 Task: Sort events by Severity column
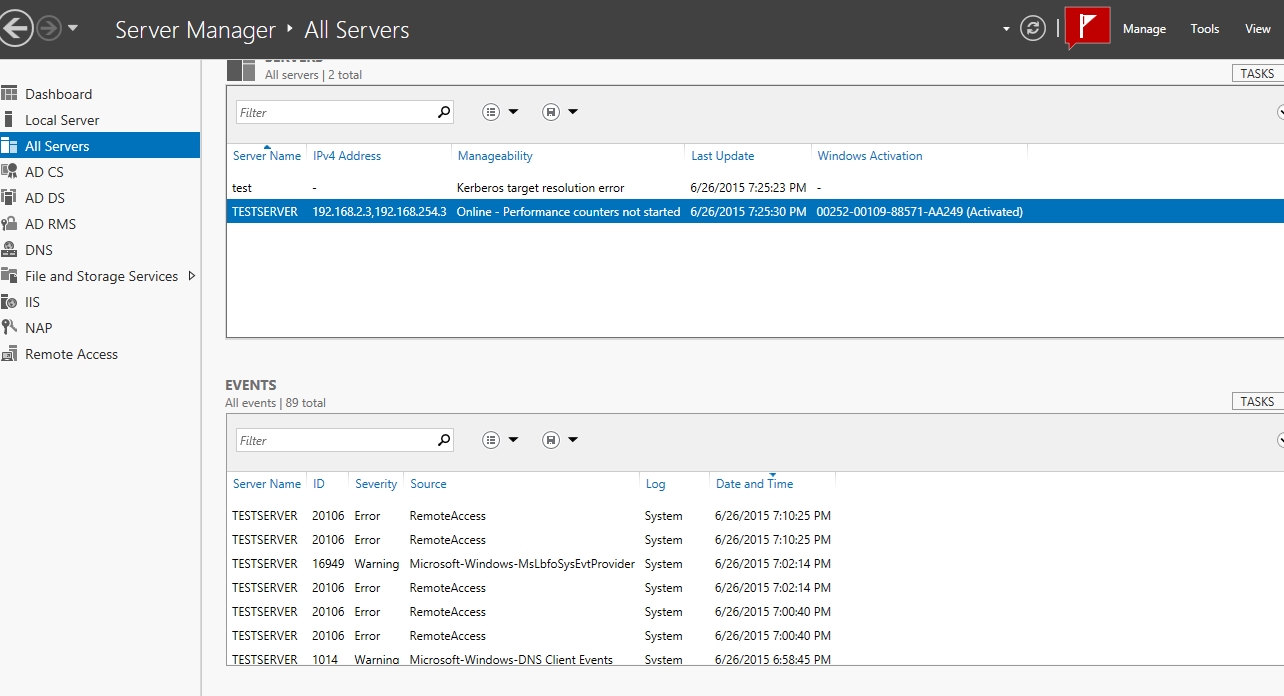click(x=376, y=484)
